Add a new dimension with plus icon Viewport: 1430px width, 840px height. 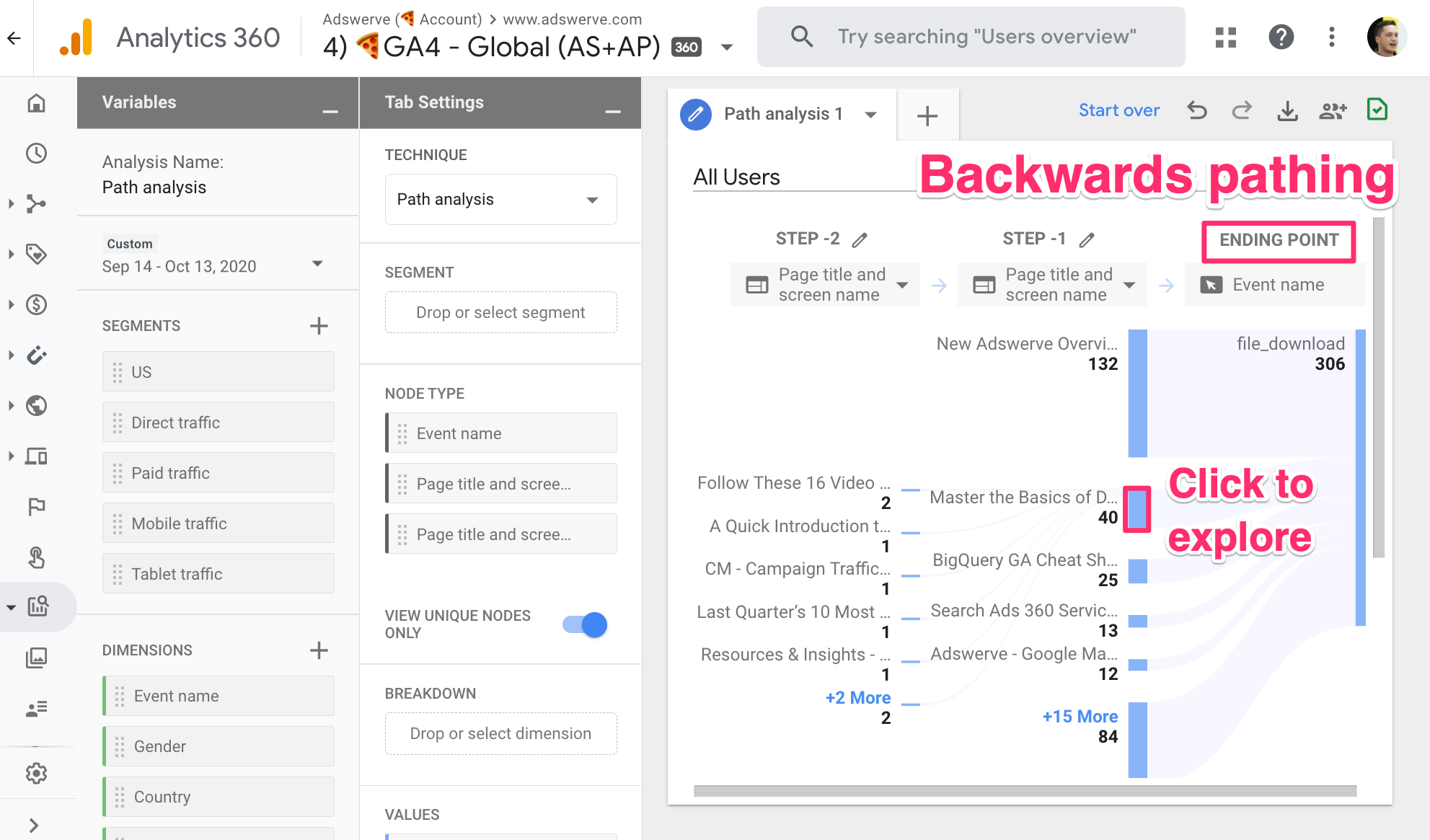(319, 650)
